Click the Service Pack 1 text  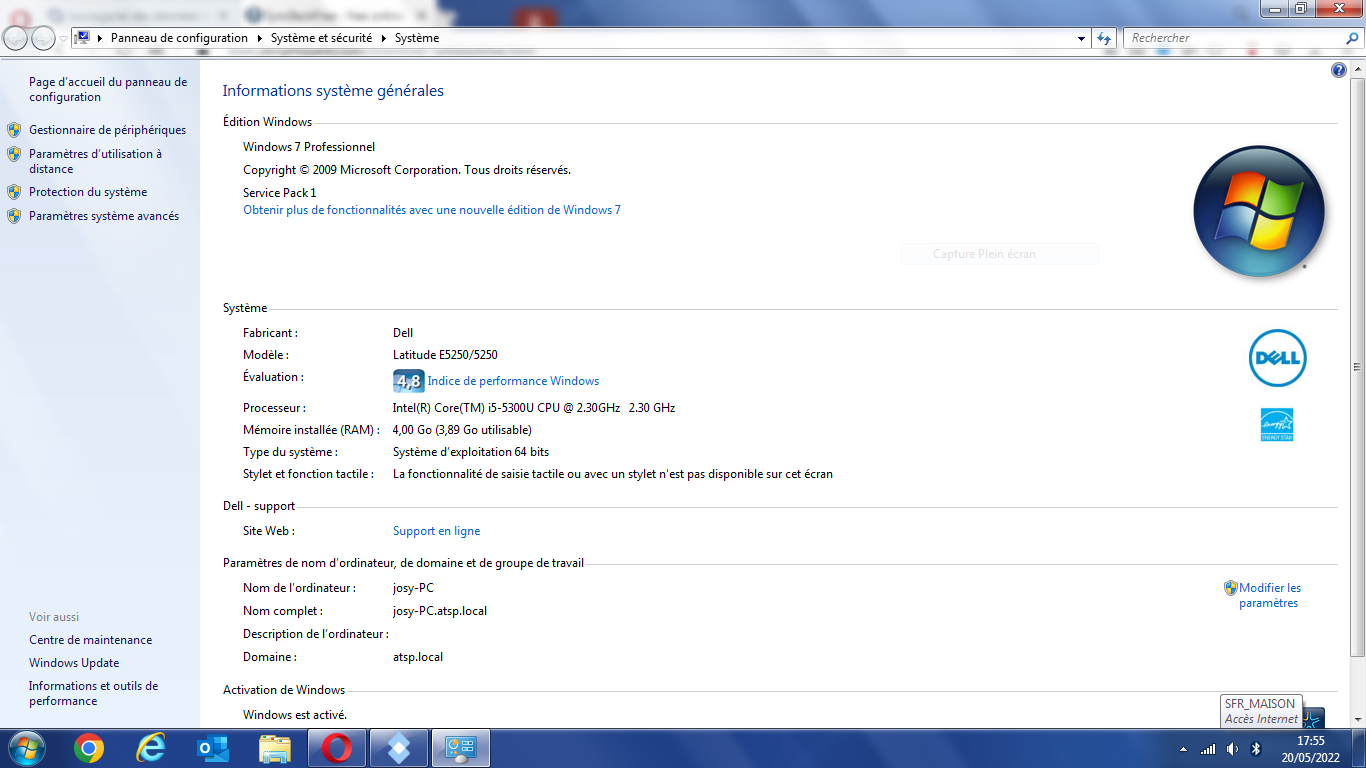(279, 193)
